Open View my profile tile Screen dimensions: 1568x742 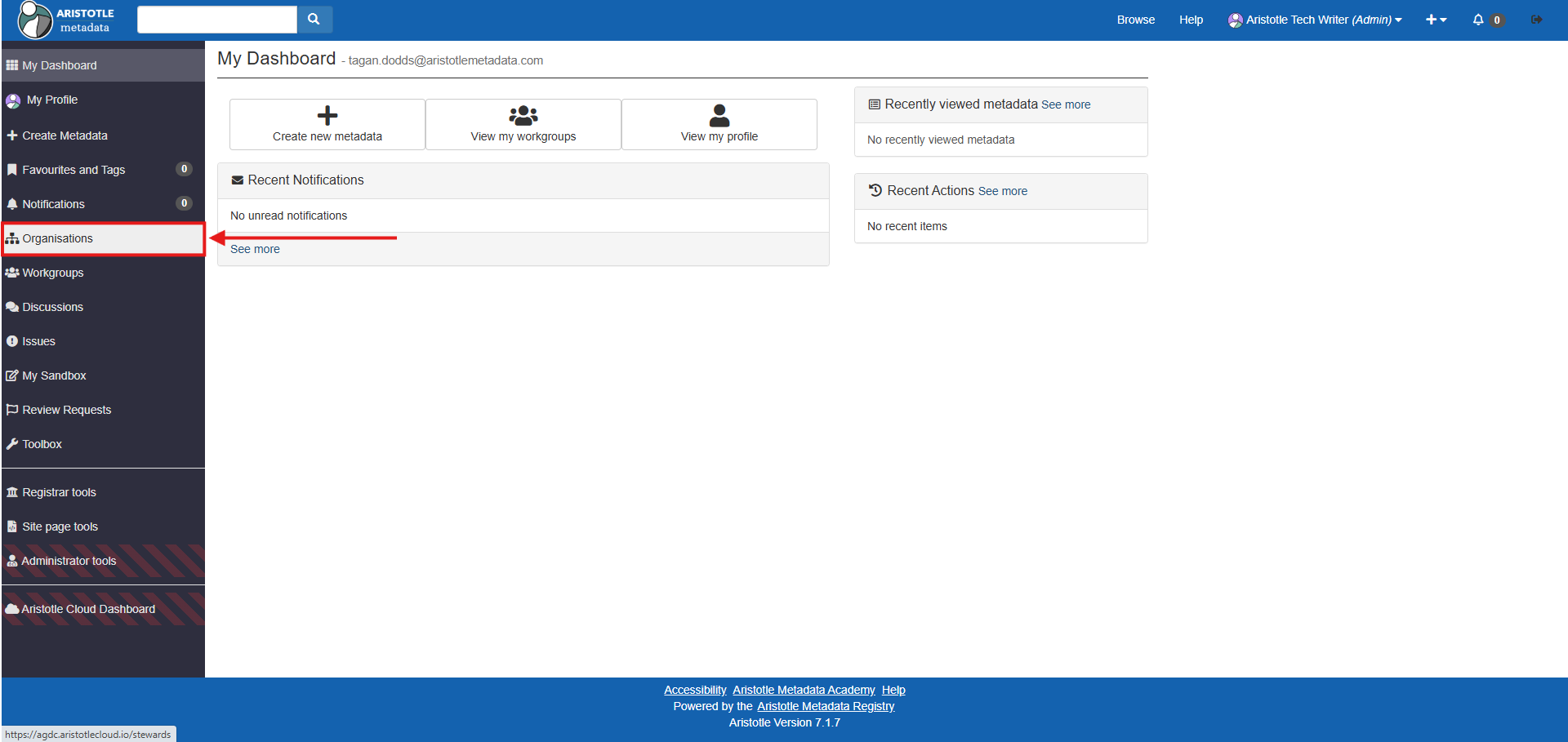(719, 124)
